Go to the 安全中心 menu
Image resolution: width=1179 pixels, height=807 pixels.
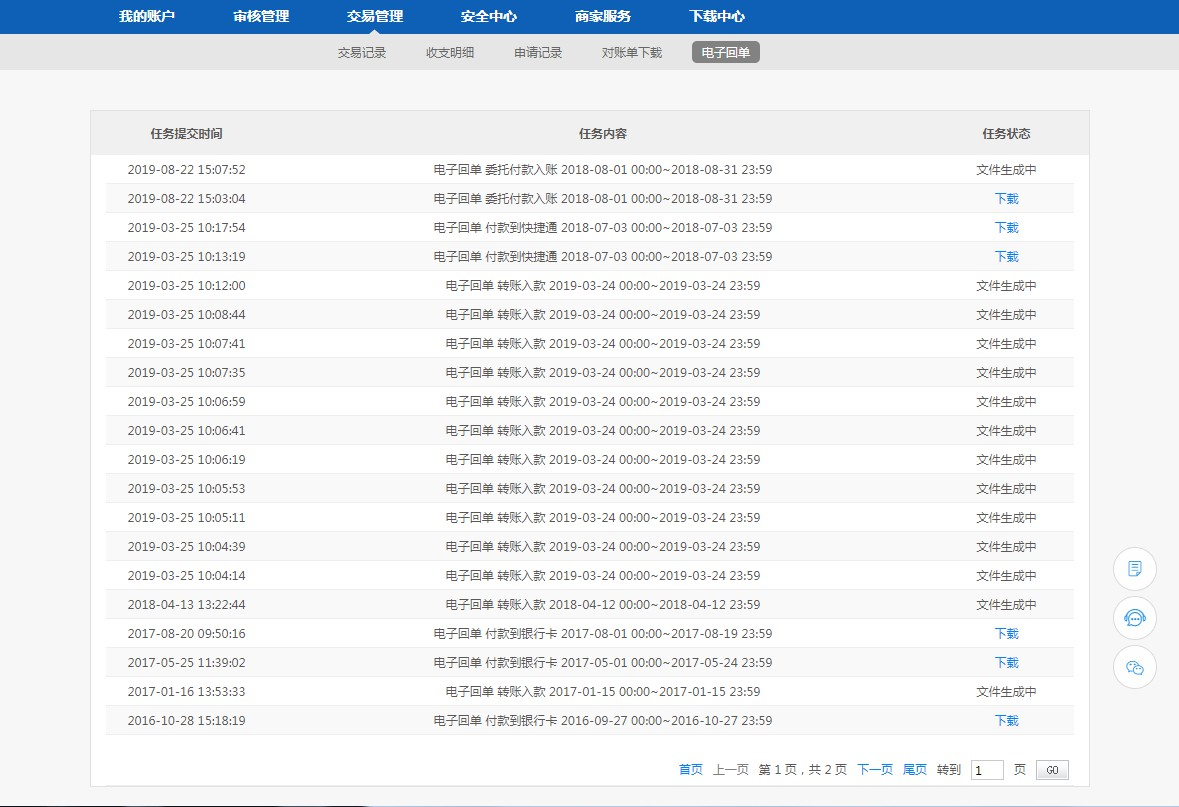pyautogui.click(x=489, y=16)
